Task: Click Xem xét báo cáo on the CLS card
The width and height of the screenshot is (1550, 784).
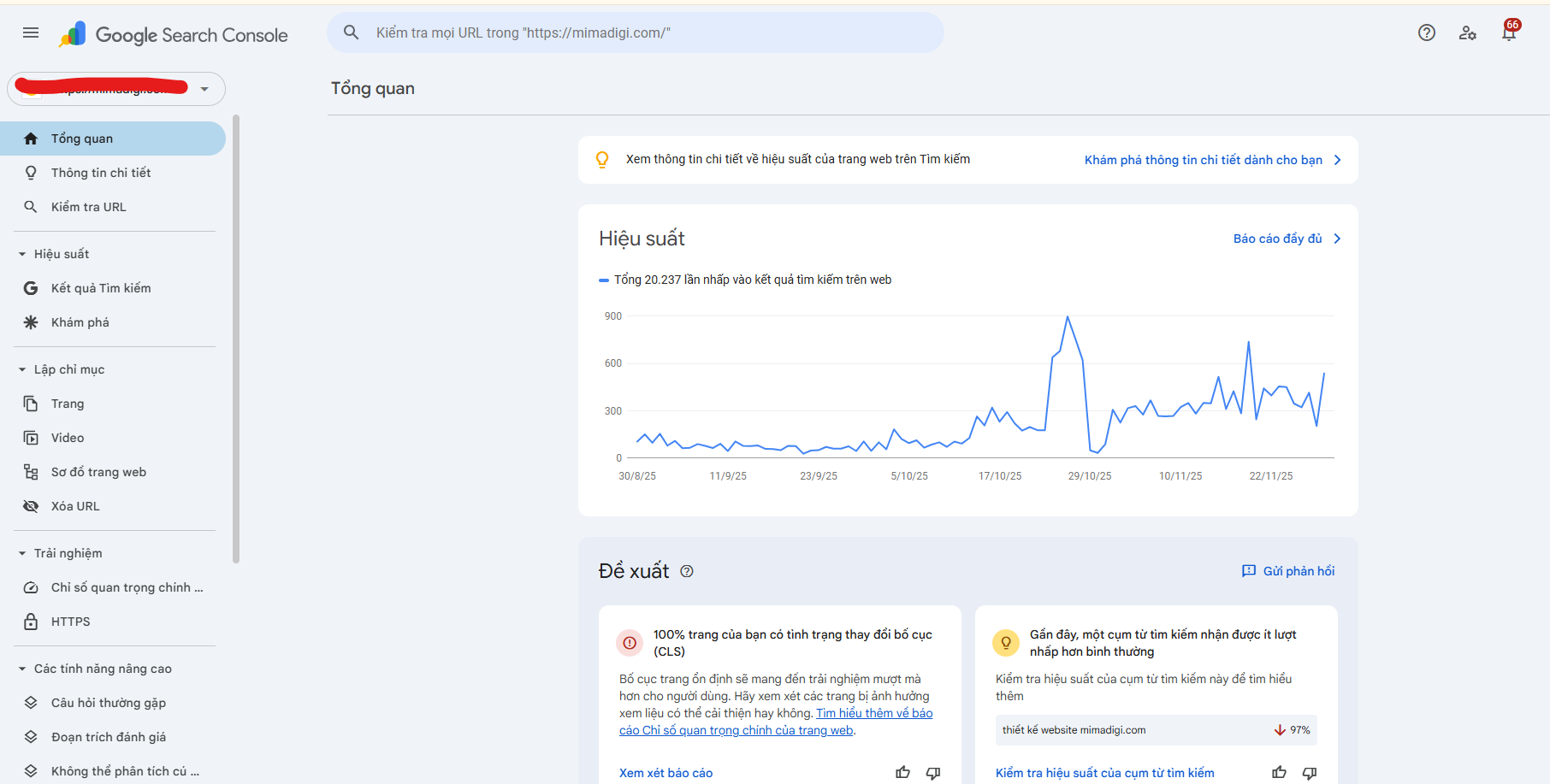Action: 666,772
